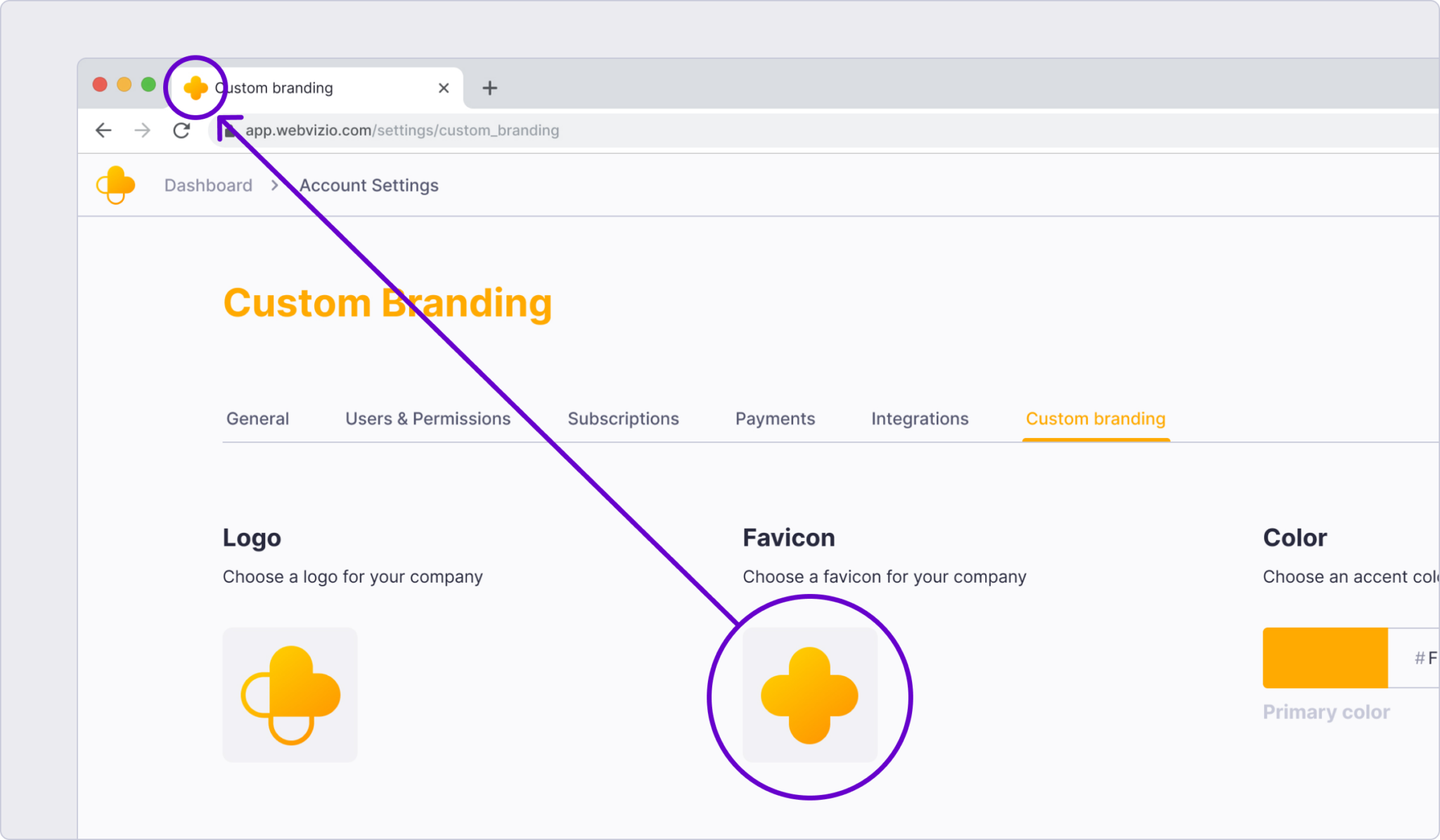Click the browser back arrow
Screen dimensions: 1440x840
[x=103, y=130]
